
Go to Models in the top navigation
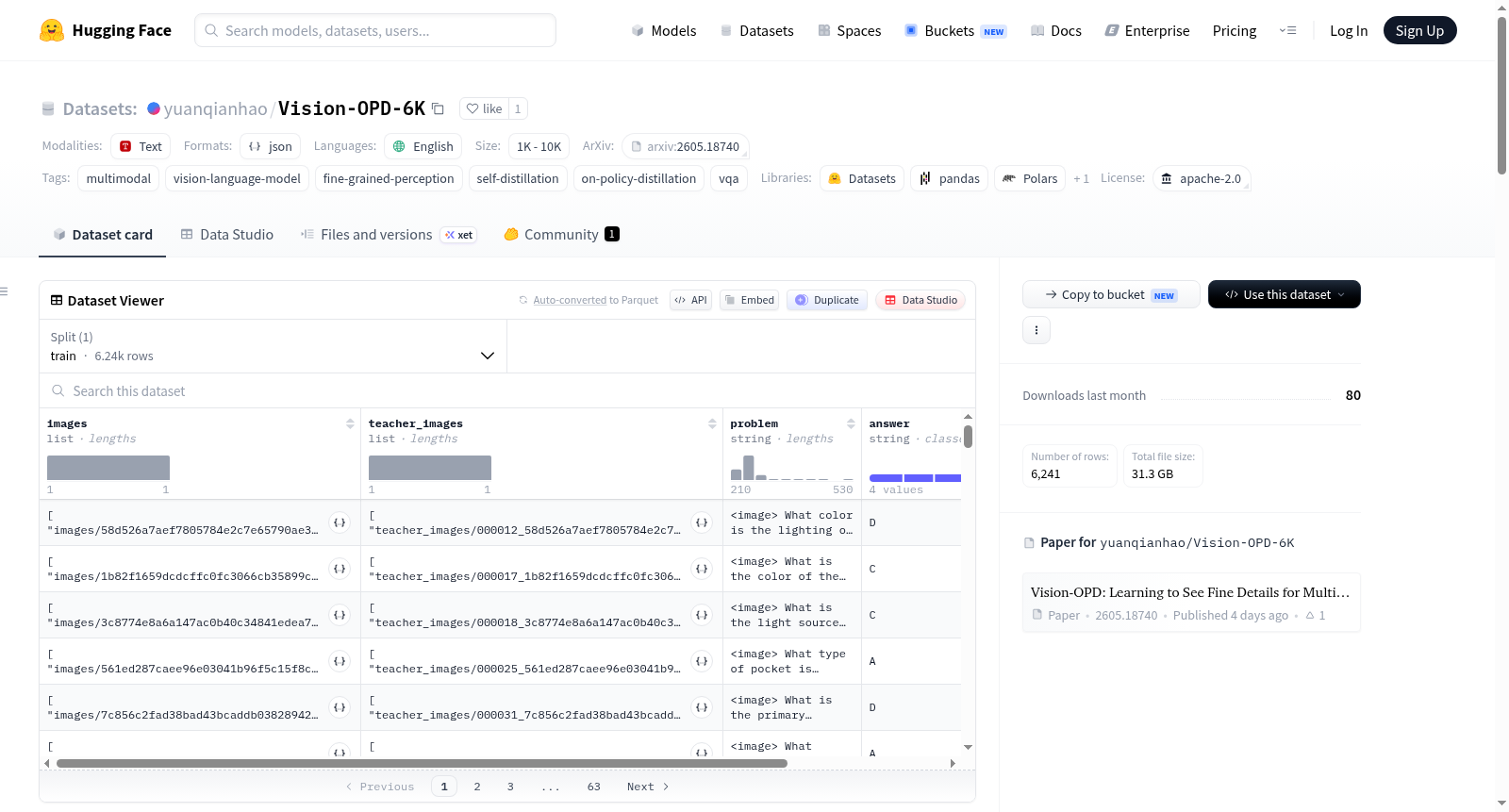pos(664,31)
